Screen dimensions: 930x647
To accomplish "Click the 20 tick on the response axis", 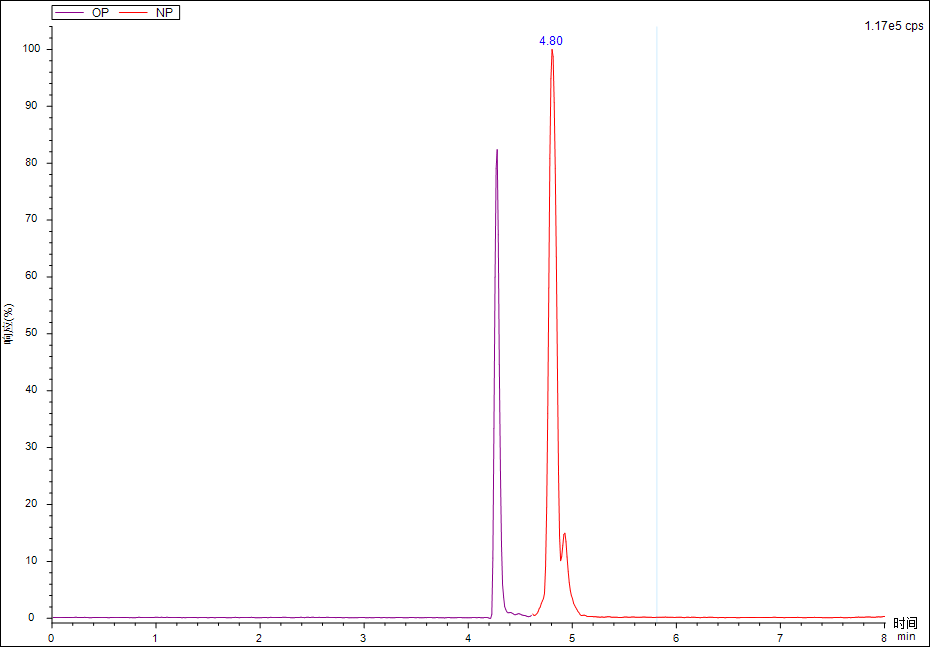I will (x=31, y=504).
